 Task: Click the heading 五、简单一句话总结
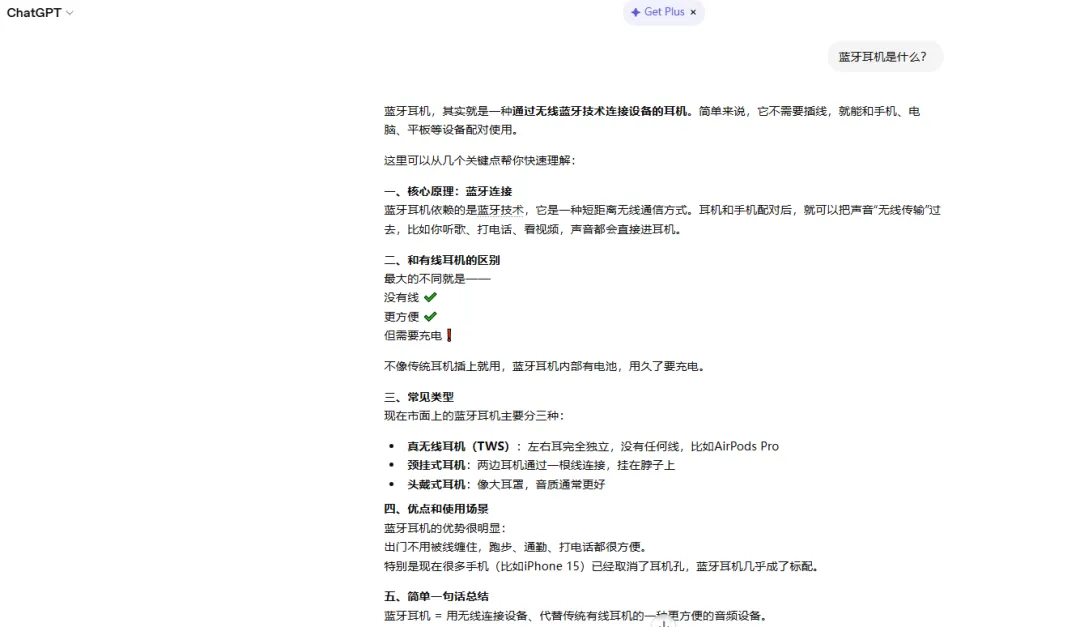[x=436, y=597]
